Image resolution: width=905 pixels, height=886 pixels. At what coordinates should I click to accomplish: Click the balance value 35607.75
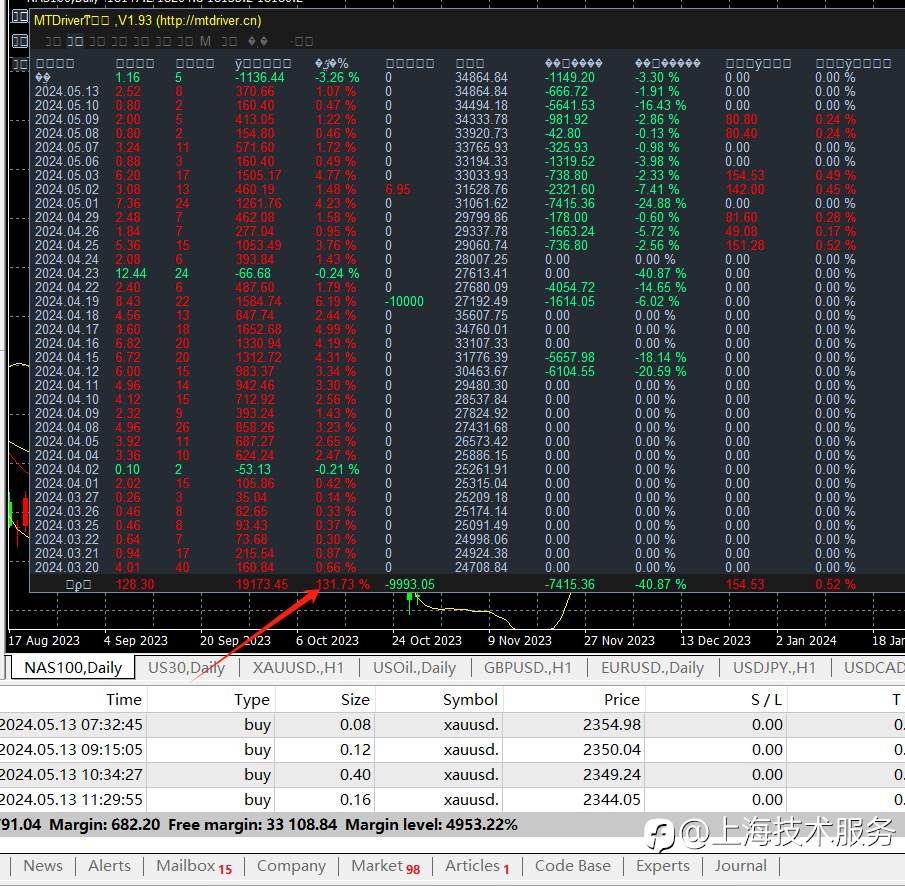tap(481, 316)
